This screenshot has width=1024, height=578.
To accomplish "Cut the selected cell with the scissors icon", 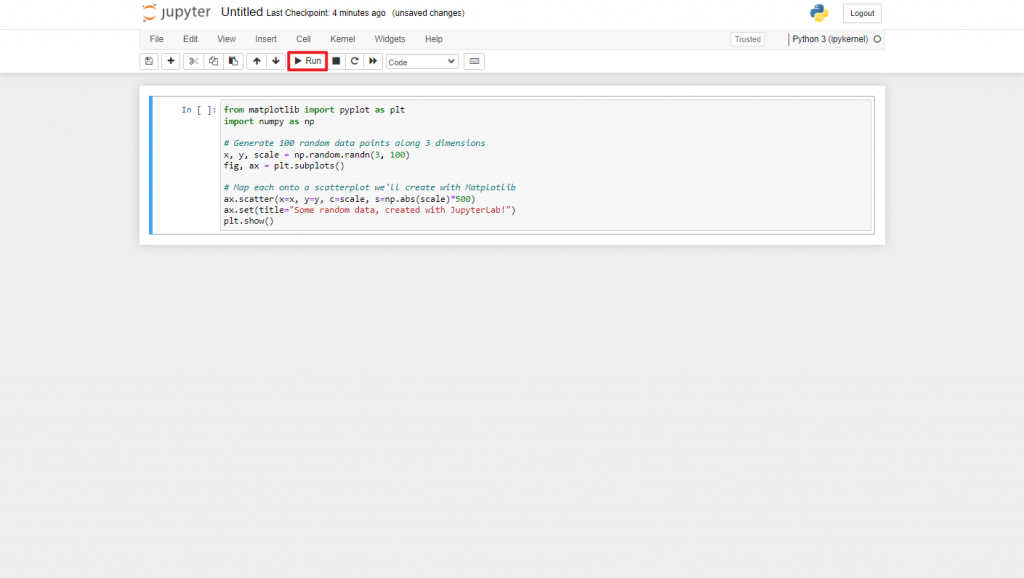I will [192, 61].
